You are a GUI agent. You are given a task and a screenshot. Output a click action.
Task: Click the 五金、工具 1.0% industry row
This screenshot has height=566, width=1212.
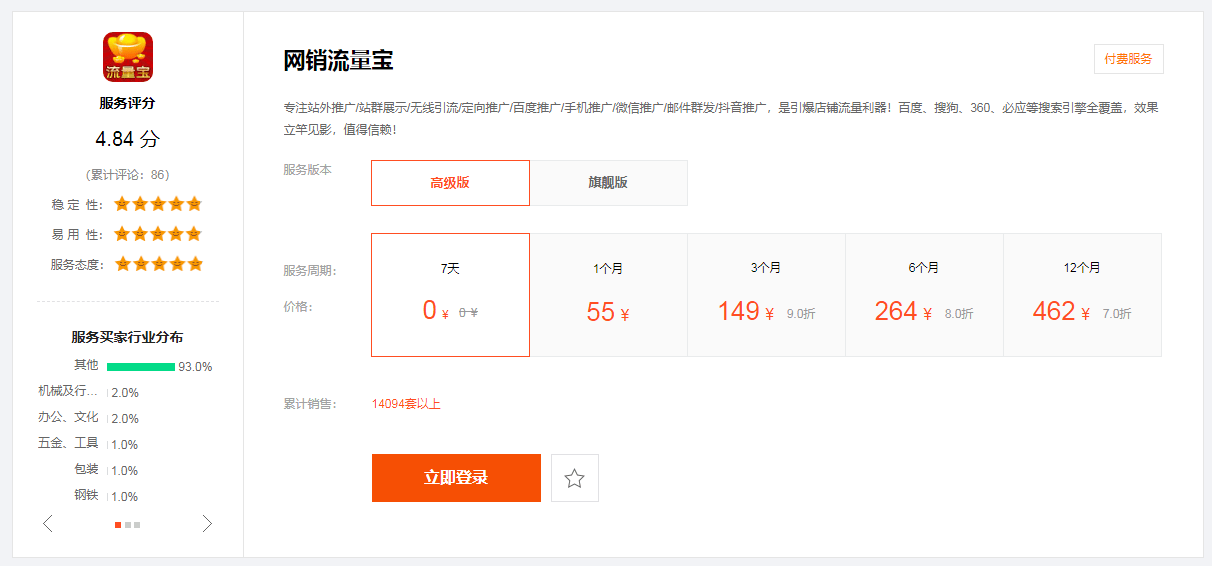pos(88,444)
